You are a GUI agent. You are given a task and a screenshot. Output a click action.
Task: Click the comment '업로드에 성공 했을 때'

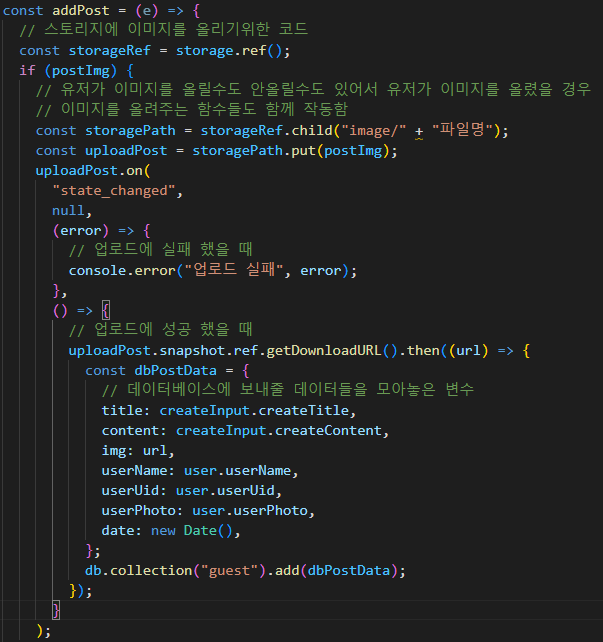pos(160,330)
